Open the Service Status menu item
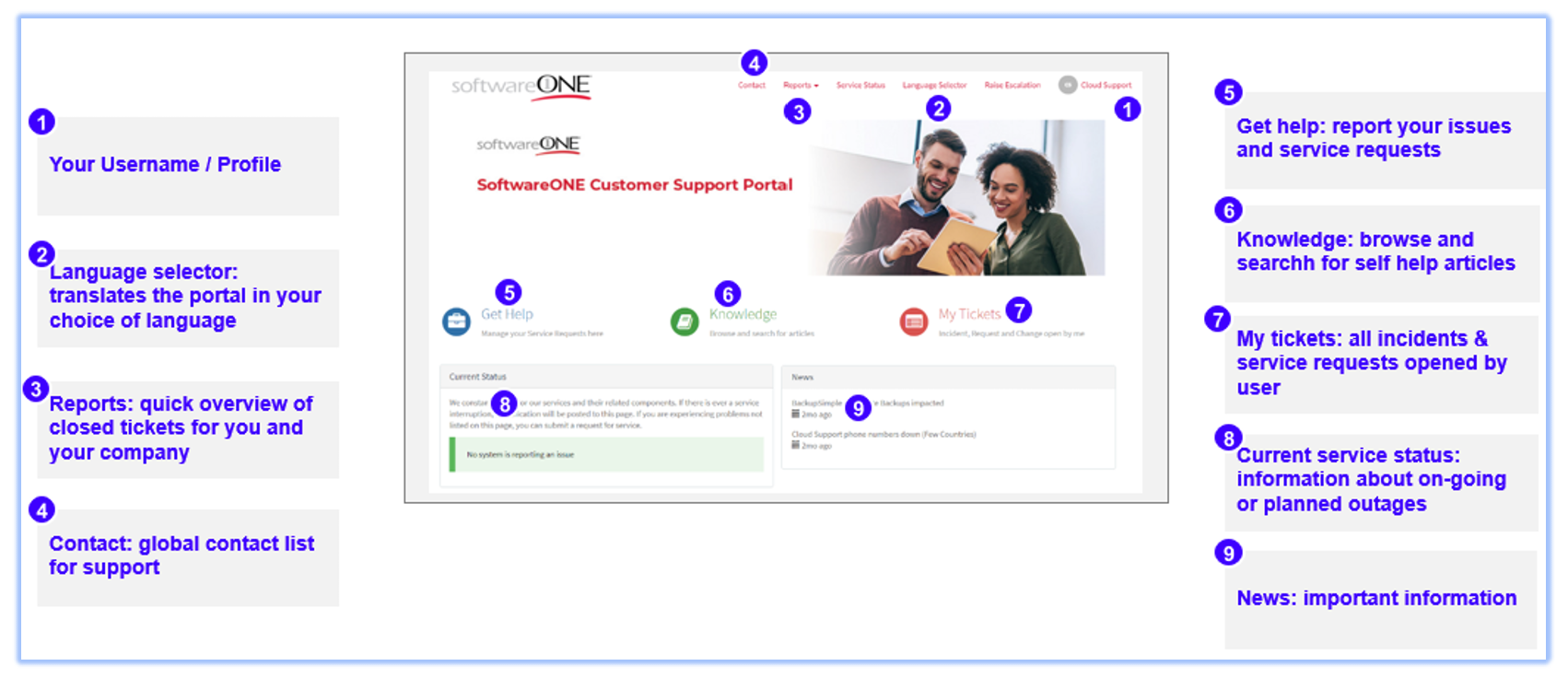1568x678 pixels. point(860,86)
